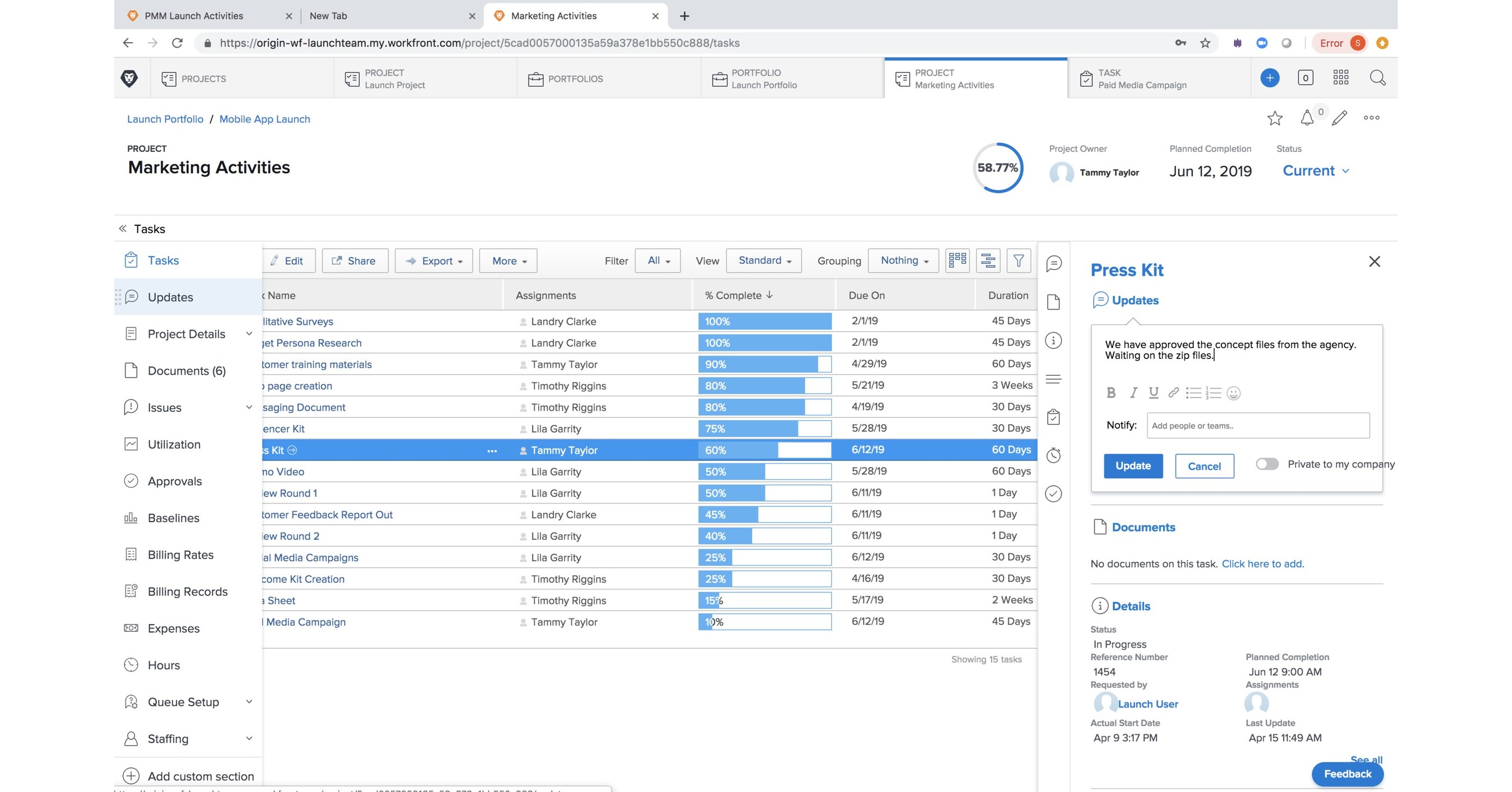This screenshot has width=1512, height=792.
Task: Open the Status Current dropdown
Action: pos(1315,171)
